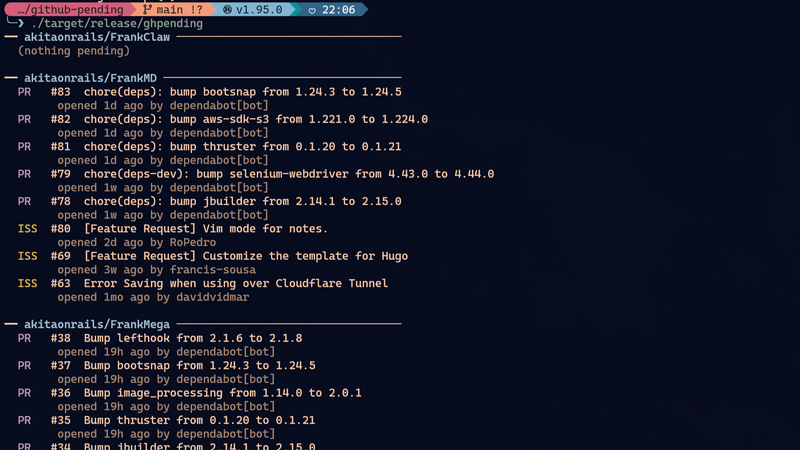Click the ./target/release/ghpending command text
This screenshot has height=450, width=800.
[x=117, y=23]
